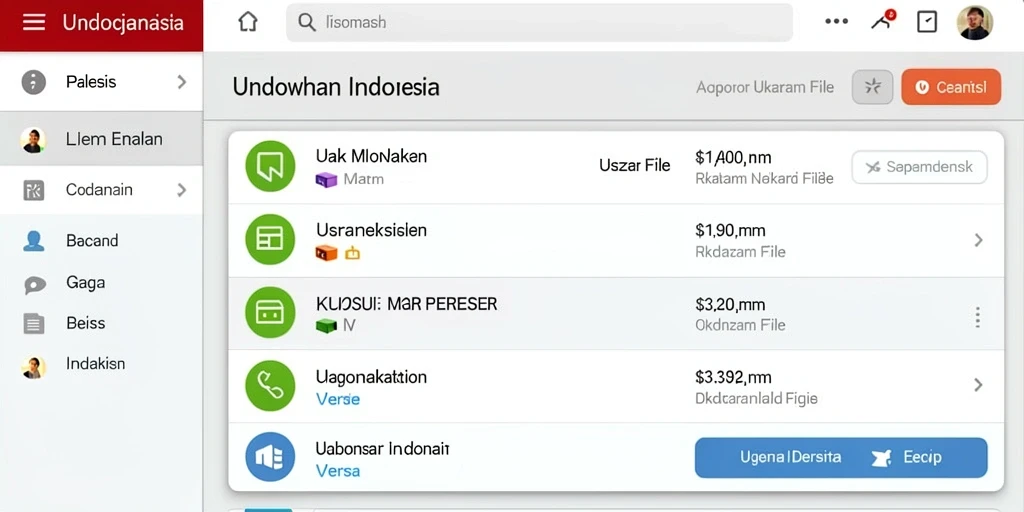Click the orange box icon under Usraneksislen
This screenshot has width=1024, height=512.
tap(326, 253)
